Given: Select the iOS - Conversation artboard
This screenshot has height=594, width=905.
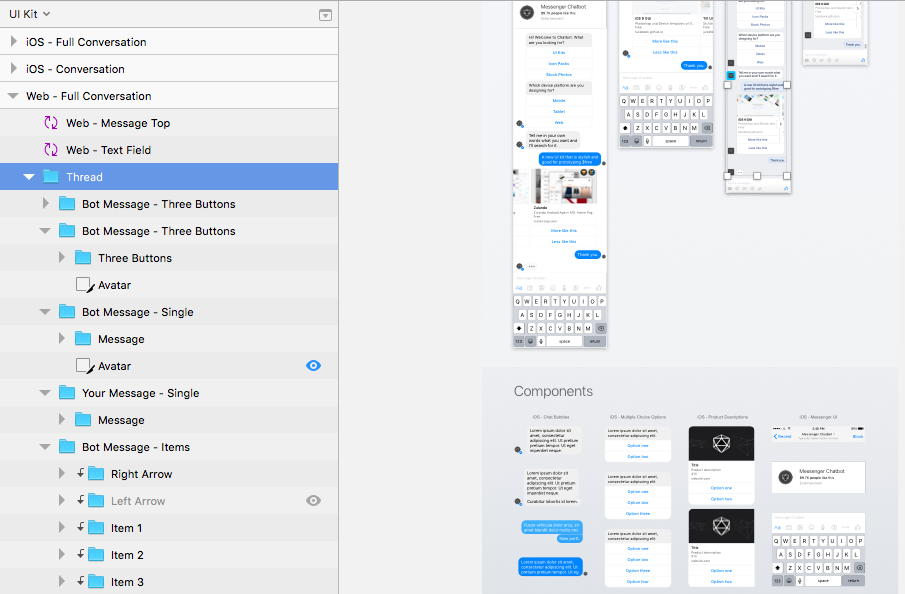Looking at the screenshot, I should click(x=75, y=69).
